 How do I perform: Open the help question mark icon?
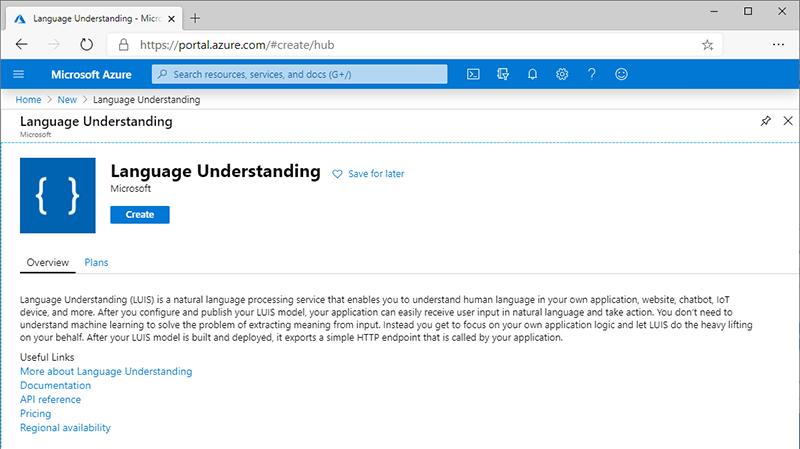[x=592, y=74]
